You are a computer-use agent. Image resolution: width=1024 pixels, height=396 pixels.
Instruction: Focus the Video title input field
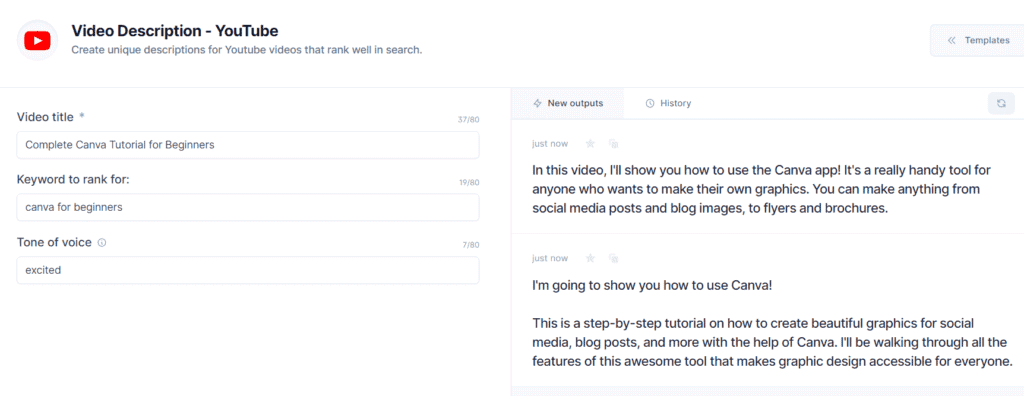[248, 145]
